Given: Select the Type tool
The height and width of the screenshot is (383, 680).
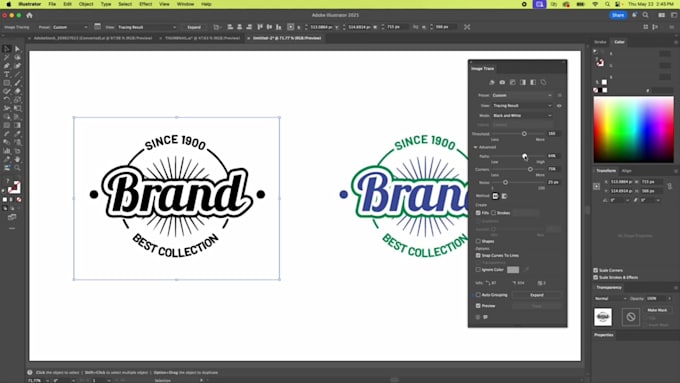Looking at the screenshot, I should click(7, 74).
